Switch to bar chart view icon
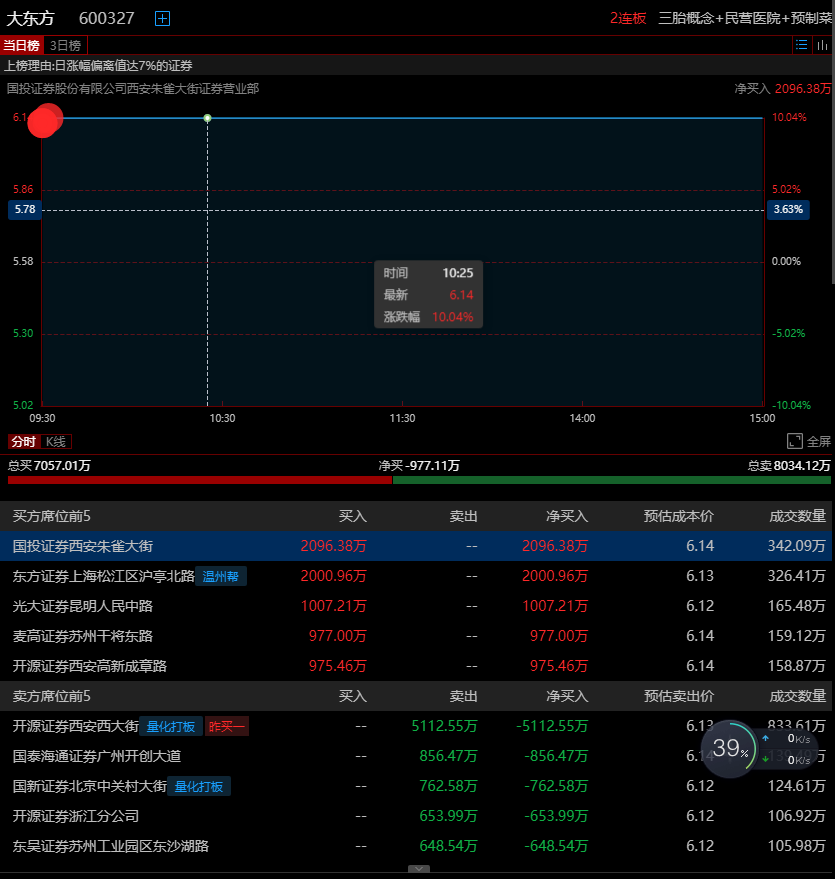 822,45
